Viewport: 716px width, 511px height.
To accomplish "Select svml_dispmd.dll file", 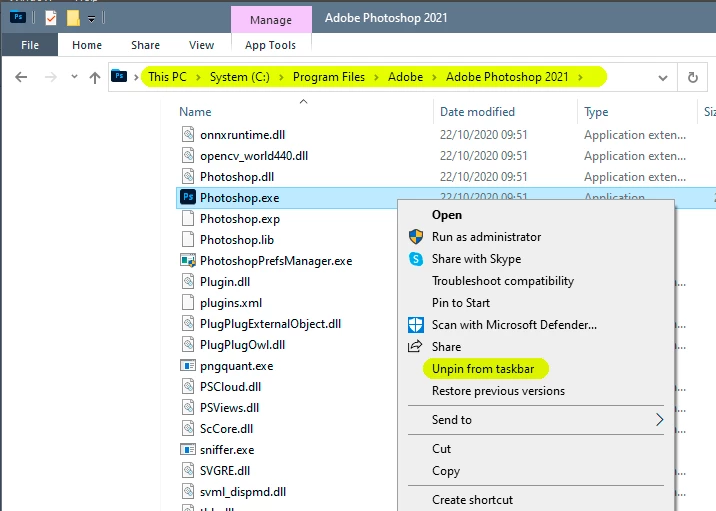I will [x=243, y=492].
